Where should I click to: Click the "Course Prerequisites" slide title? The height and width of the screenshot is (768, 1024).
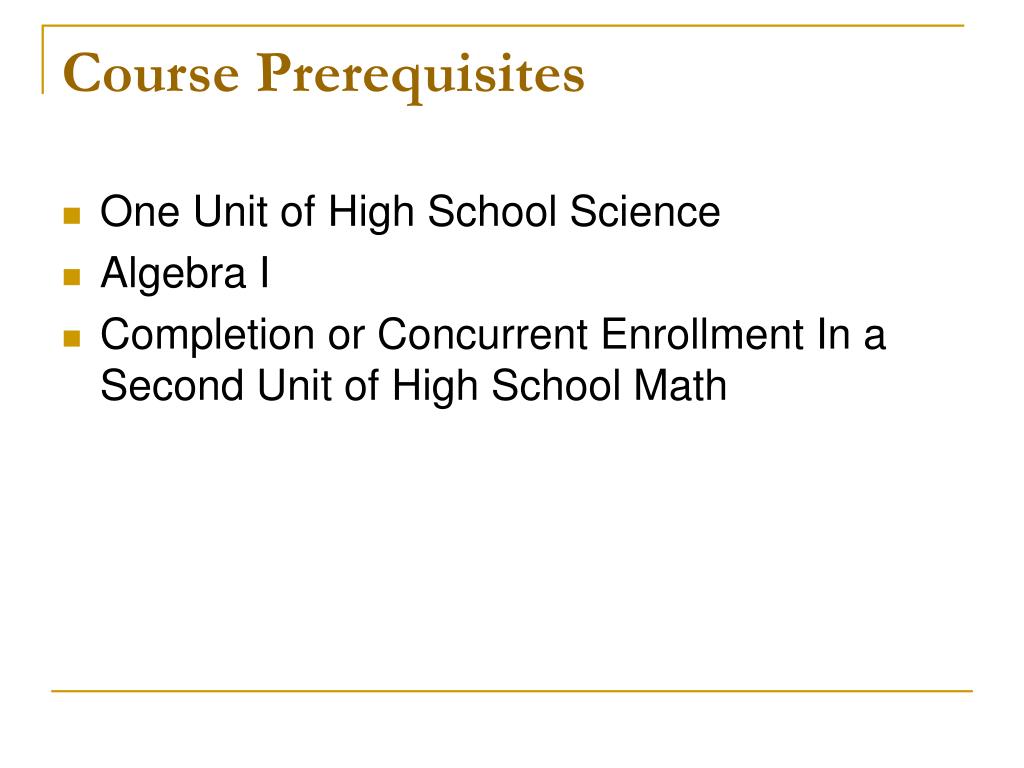pos(323,76)
